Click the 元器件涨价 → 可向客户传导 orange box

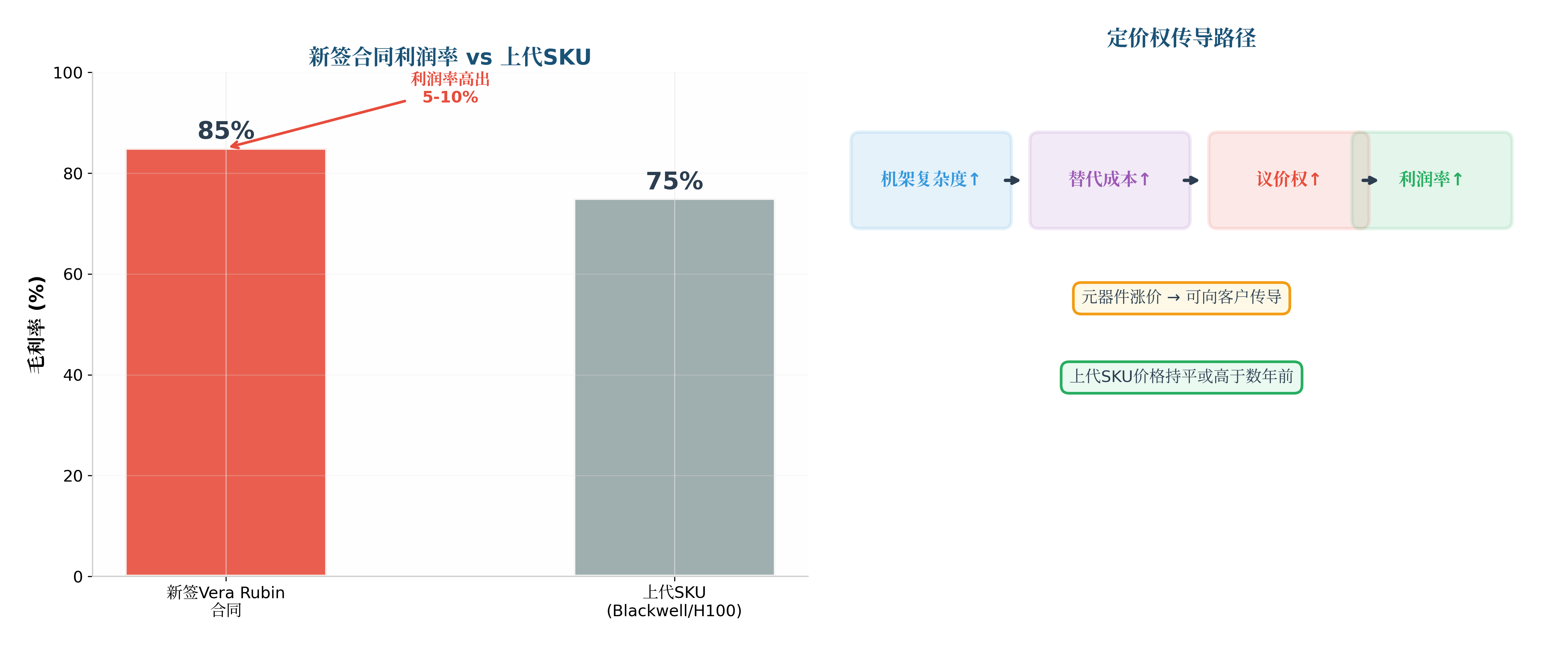(1181, 298)
